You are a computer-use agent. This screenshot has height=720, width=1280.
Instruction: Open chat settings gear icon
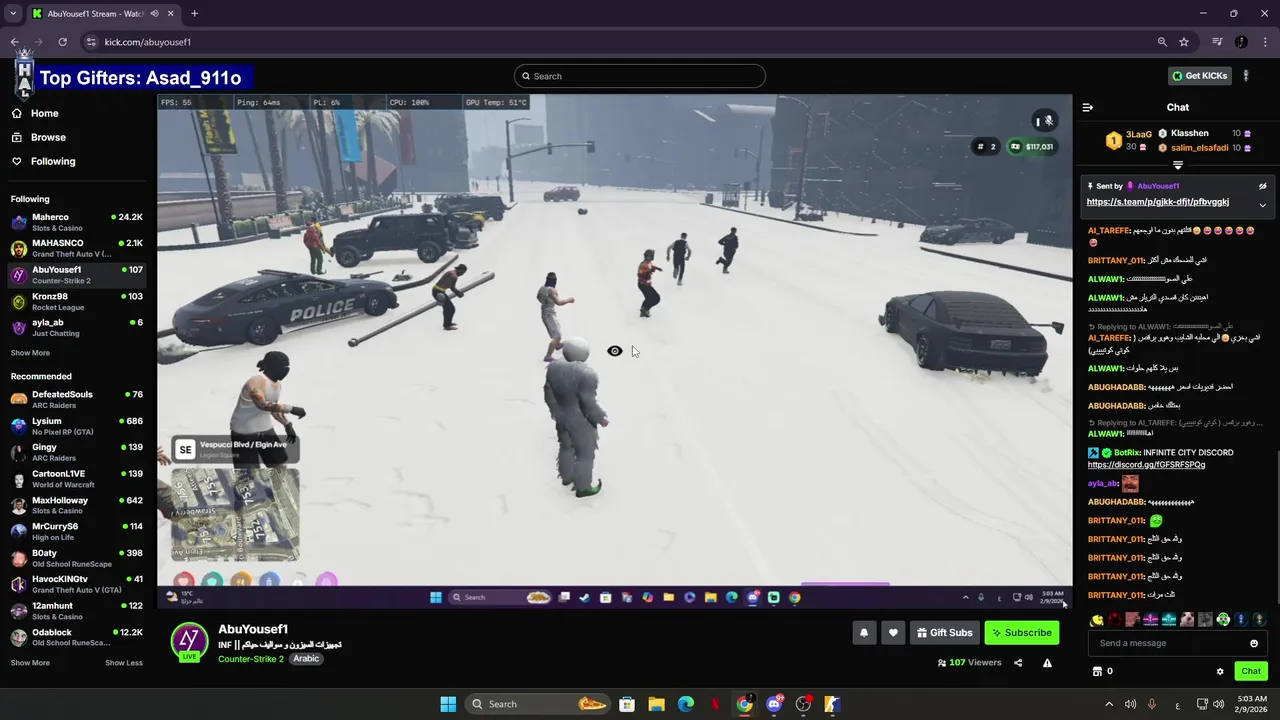coord(1220,671)
